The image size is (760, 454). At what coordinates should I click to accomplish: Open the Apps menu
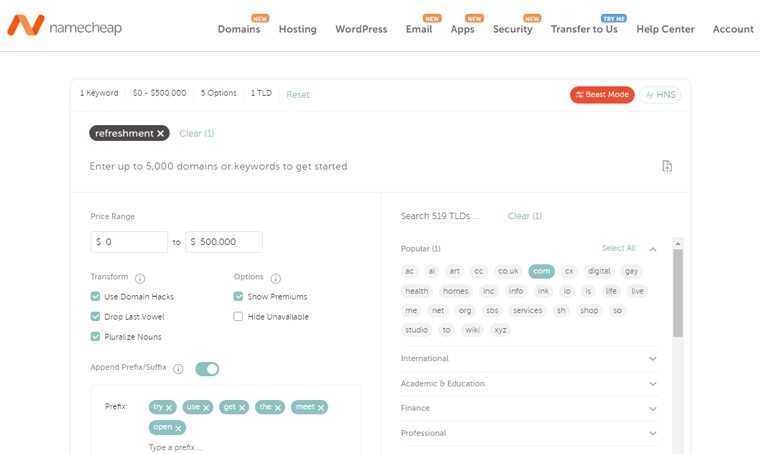[x=462, y=29]
